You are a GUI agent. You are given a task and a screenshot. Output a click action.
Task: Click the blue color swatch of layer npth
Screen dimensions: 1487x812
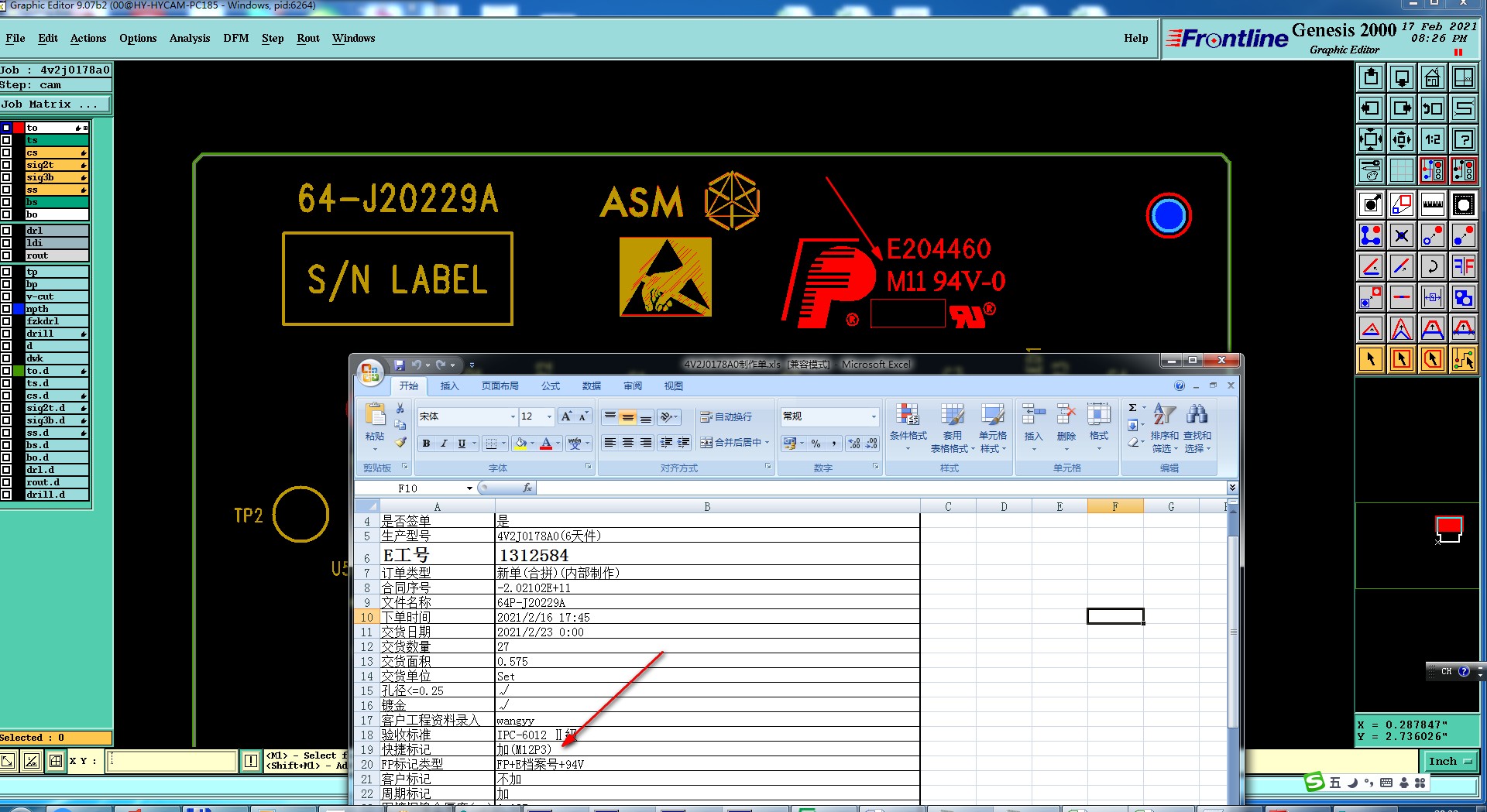(19, 309)
